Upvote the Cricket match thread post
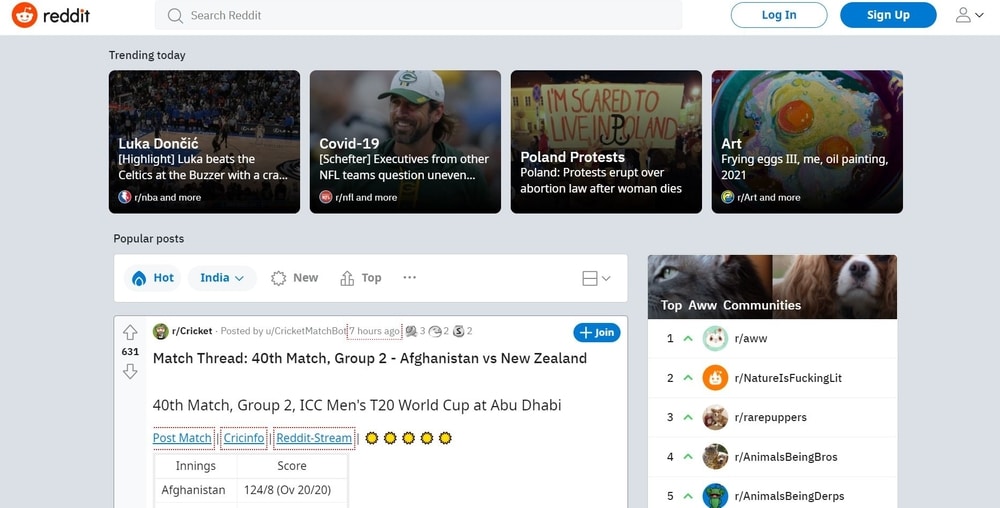 [130, 332]
